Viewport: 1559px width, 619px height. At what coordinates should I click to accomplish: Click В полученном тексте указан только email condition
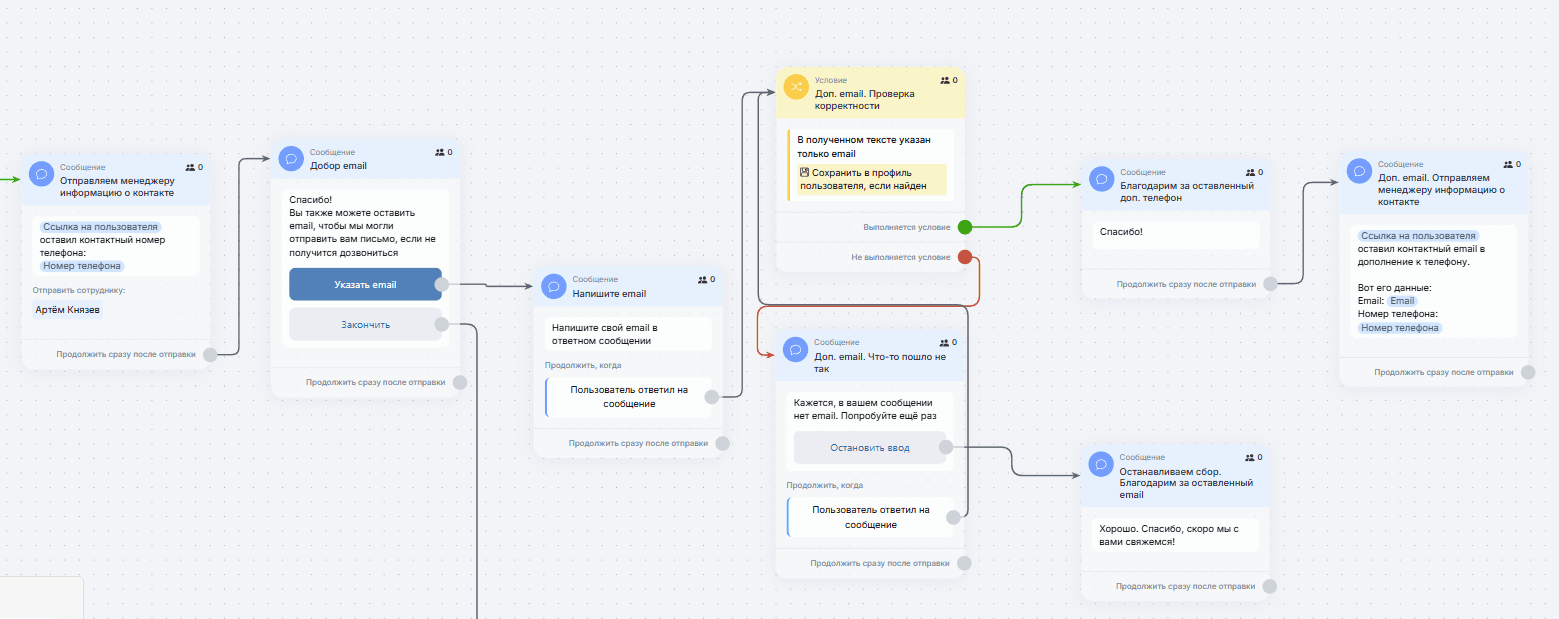[x=864, y=147]
